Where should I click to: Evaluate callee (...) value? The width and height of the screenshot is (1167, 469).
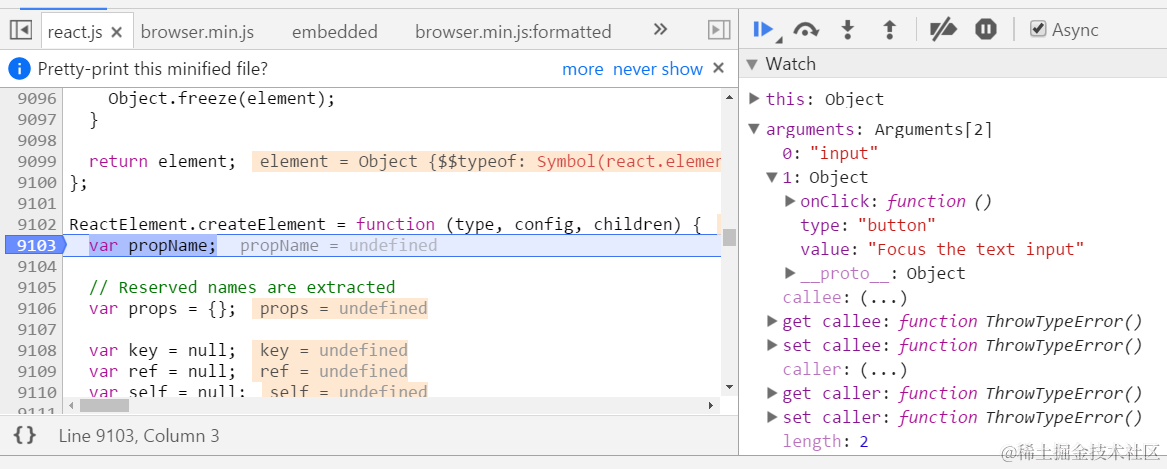pos(883,298)
